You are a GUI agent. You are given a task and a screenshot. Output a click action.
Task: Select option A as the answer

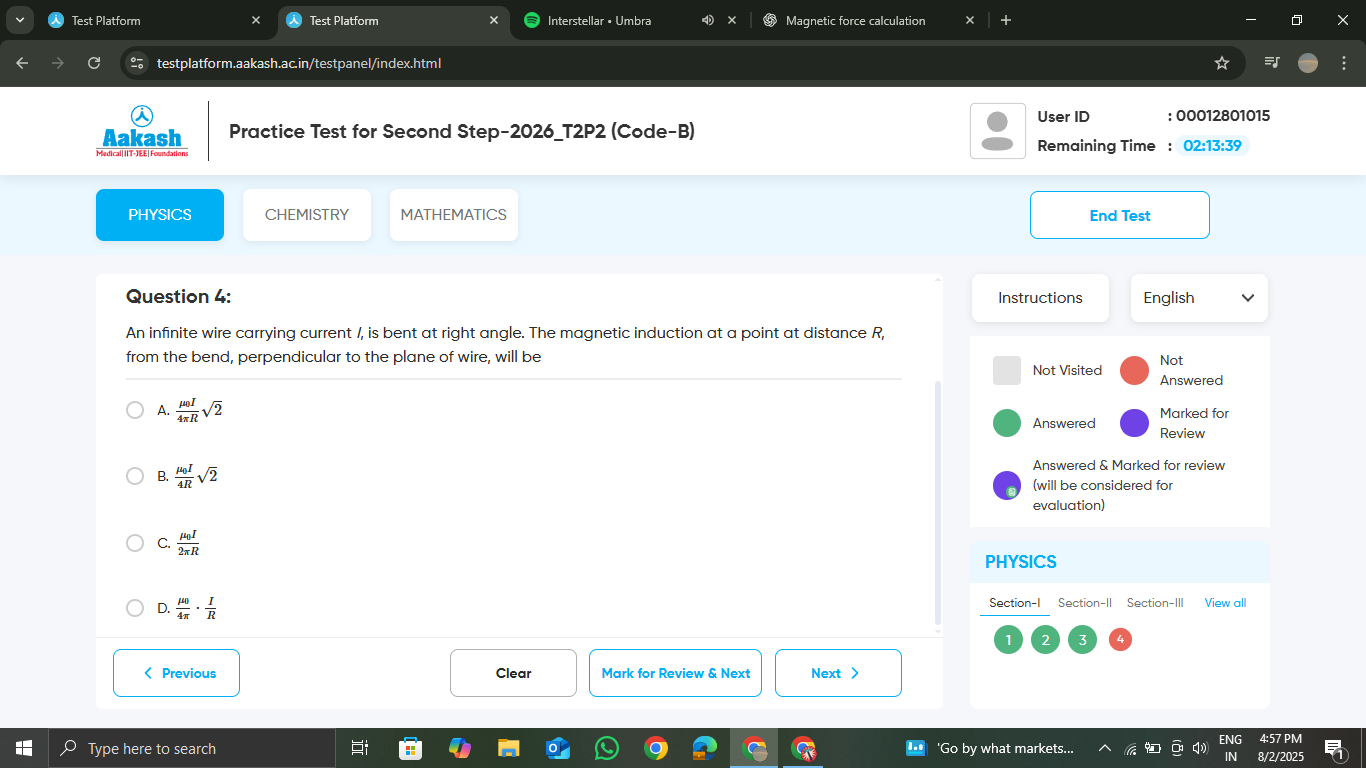coord(135,410)
